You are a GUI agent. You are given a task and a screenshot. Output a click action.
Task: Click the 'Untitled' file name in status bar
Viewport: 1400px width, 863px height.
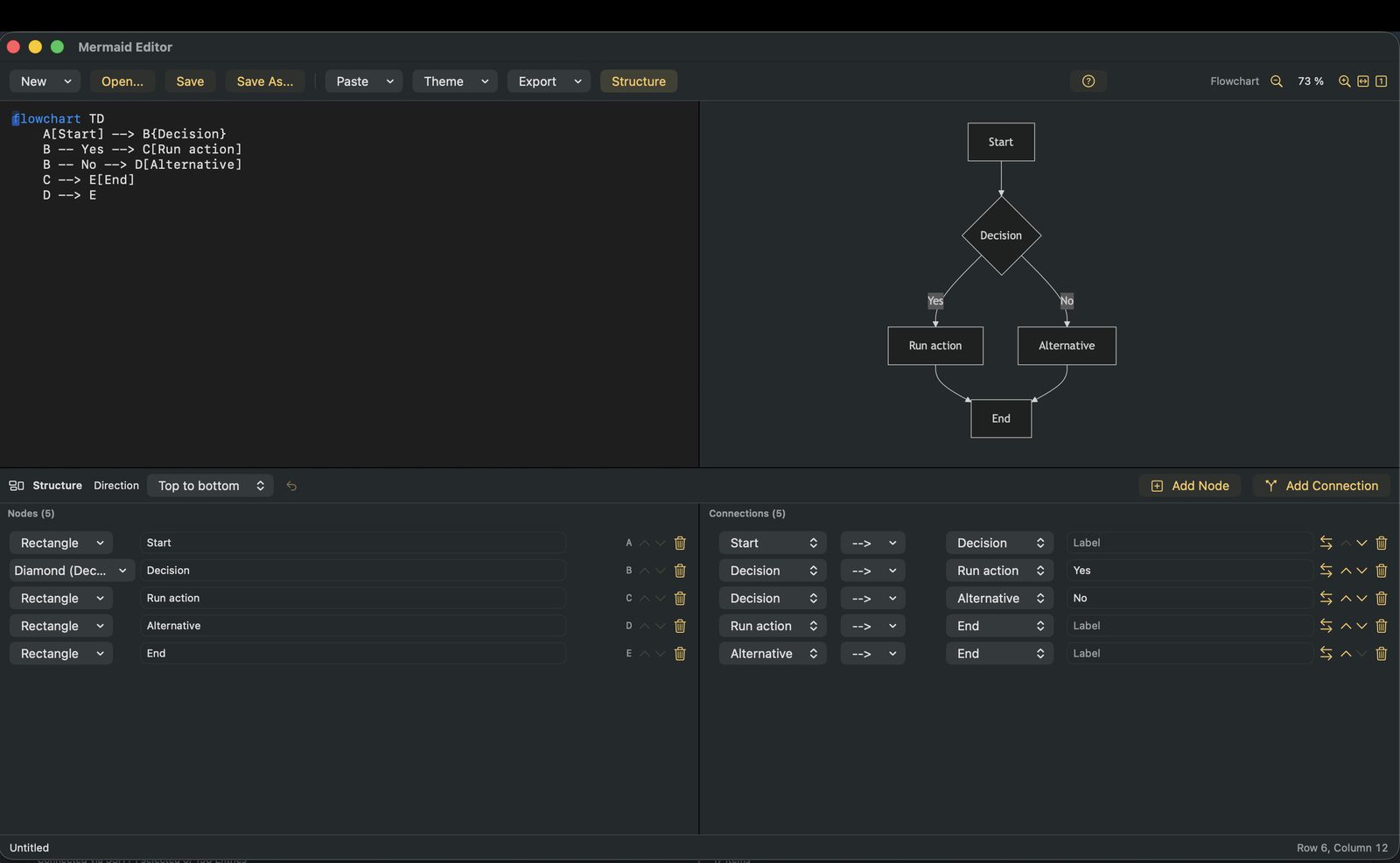coord(29,848)
